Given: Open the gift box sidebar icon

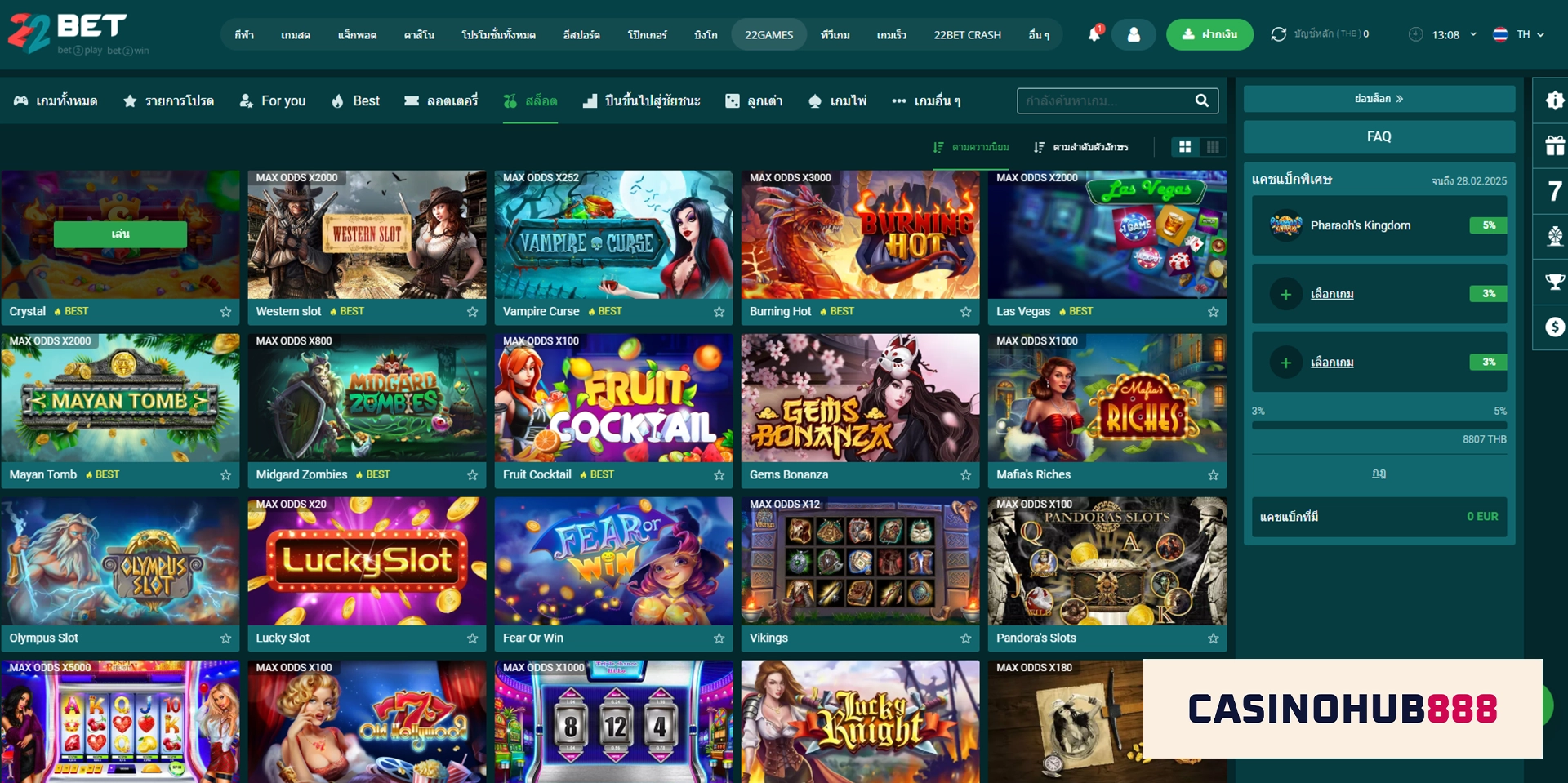Looking at the screenshot, I should 1555,145.
